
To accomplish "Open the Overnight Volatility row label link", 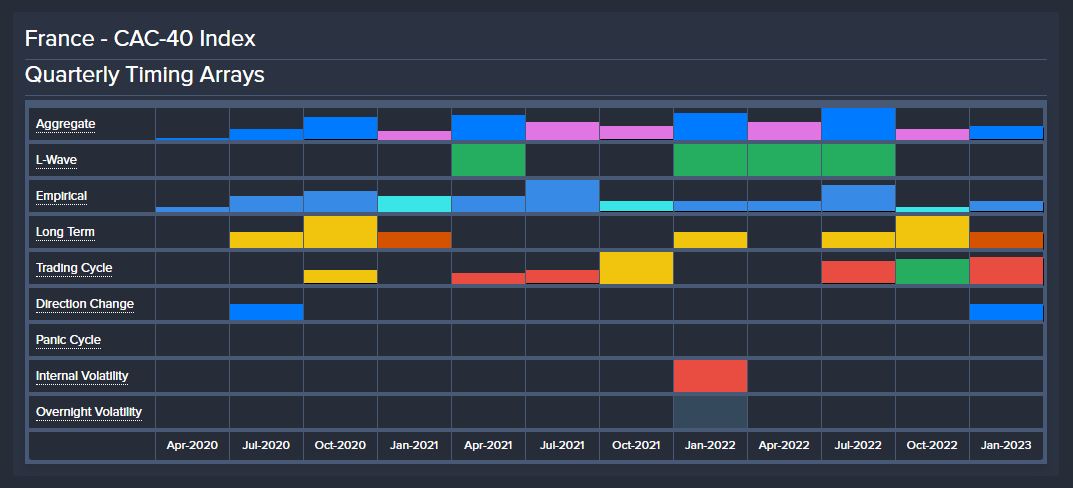I will (89, 411).
